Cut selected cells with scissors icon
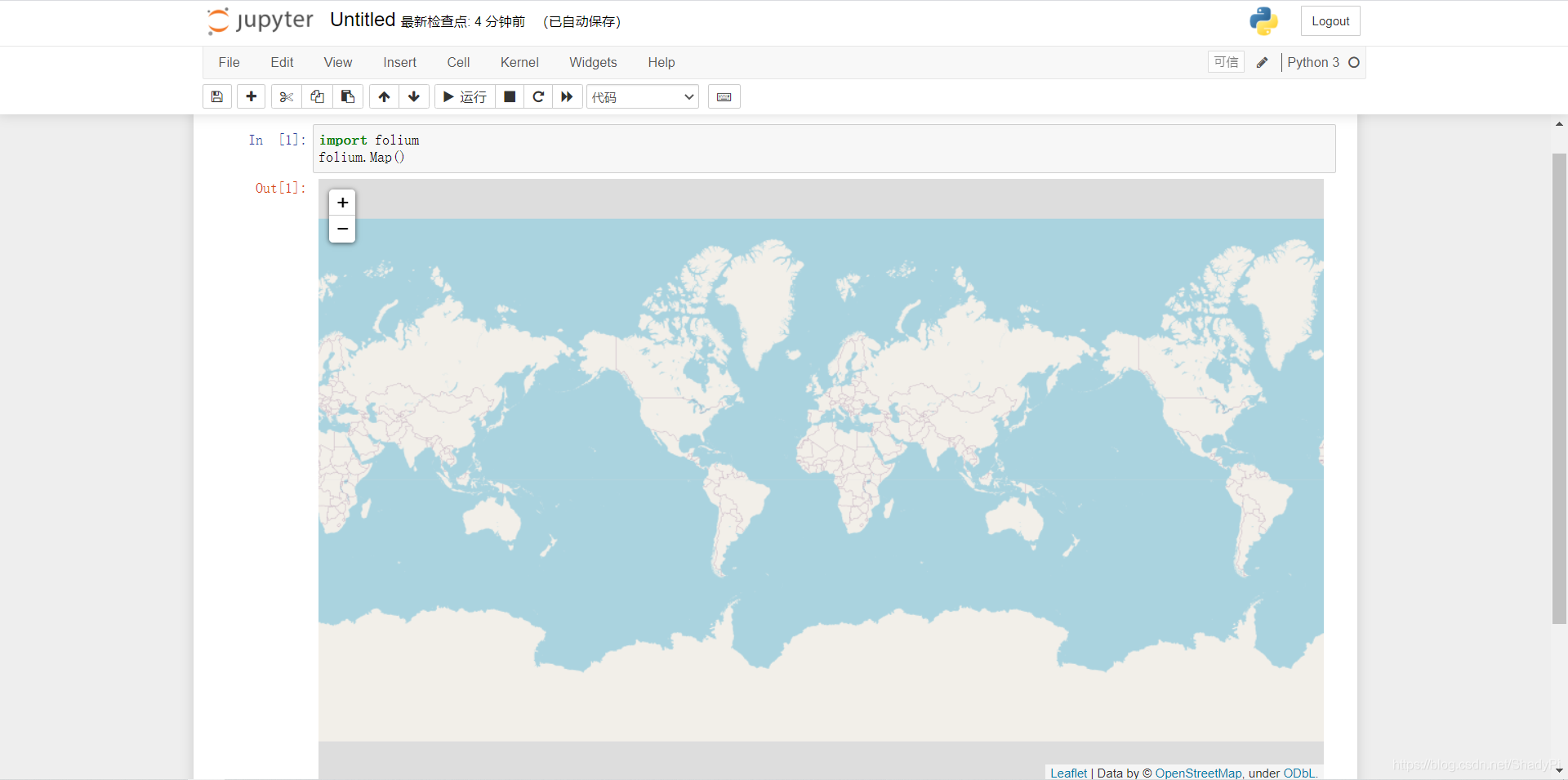The width and height of the screenshot is (1568, 780). [x=286, y=97]
